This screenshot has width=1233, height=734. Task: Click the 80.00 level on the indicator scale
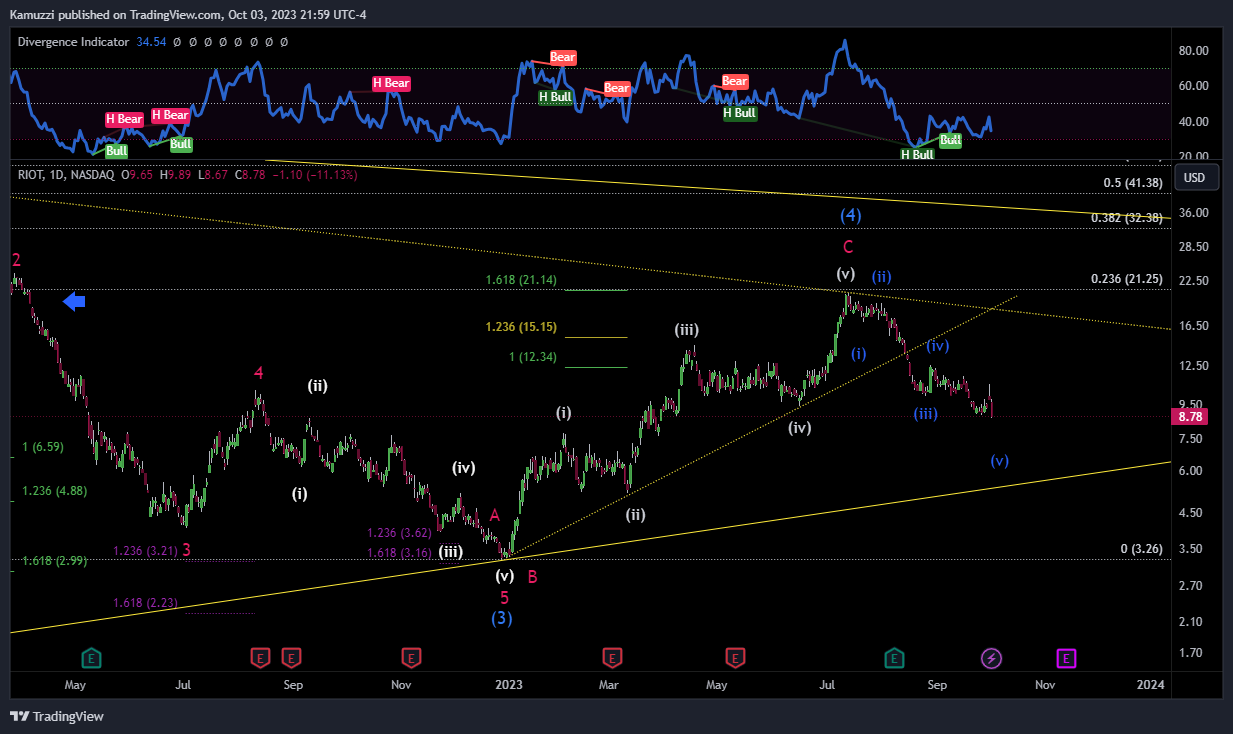(x=1194, y=51)
